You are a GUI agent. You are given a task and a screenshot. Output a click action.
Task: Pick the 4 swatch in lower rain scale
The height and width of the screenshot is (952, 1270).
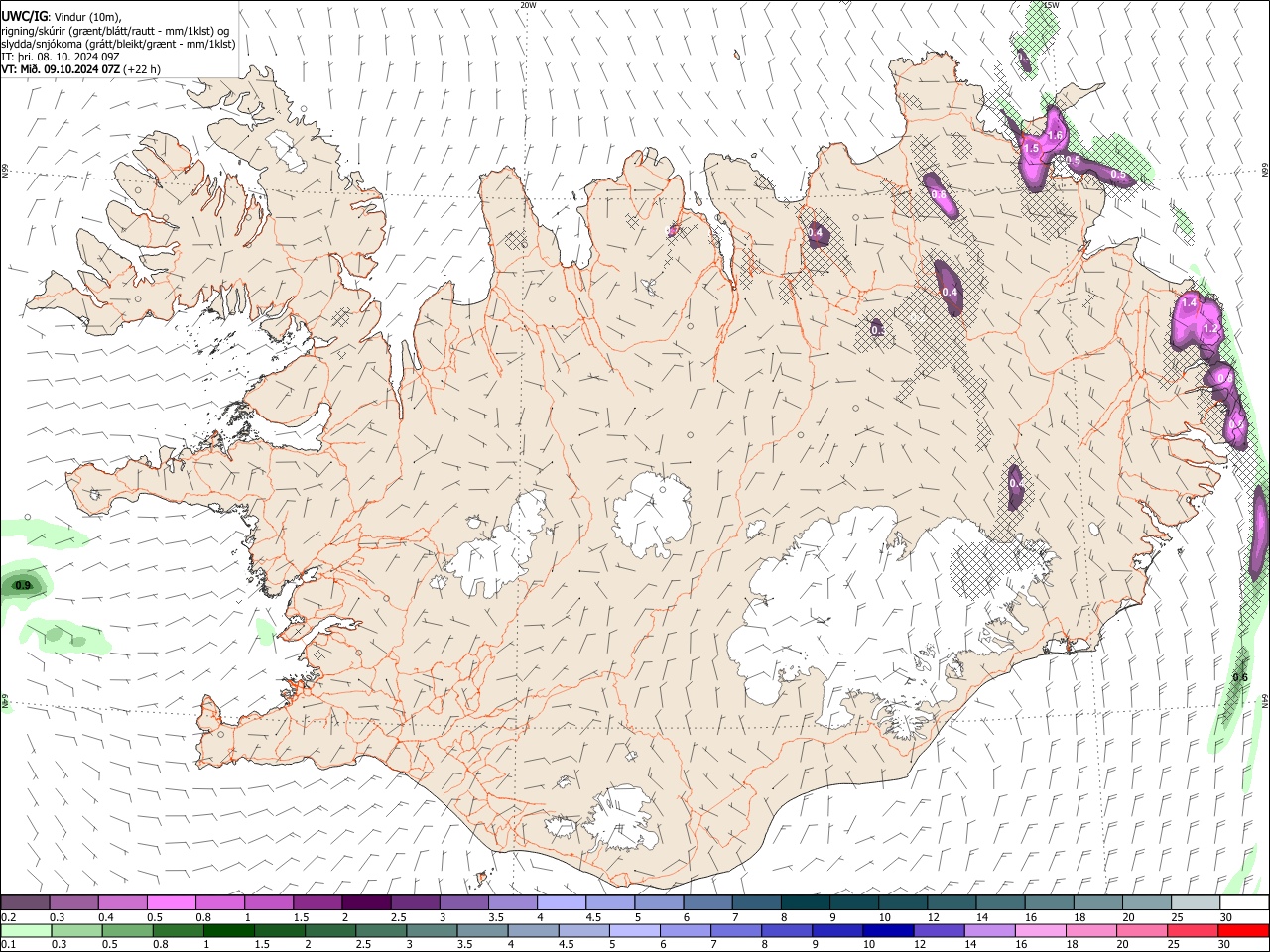pos(532,930)
